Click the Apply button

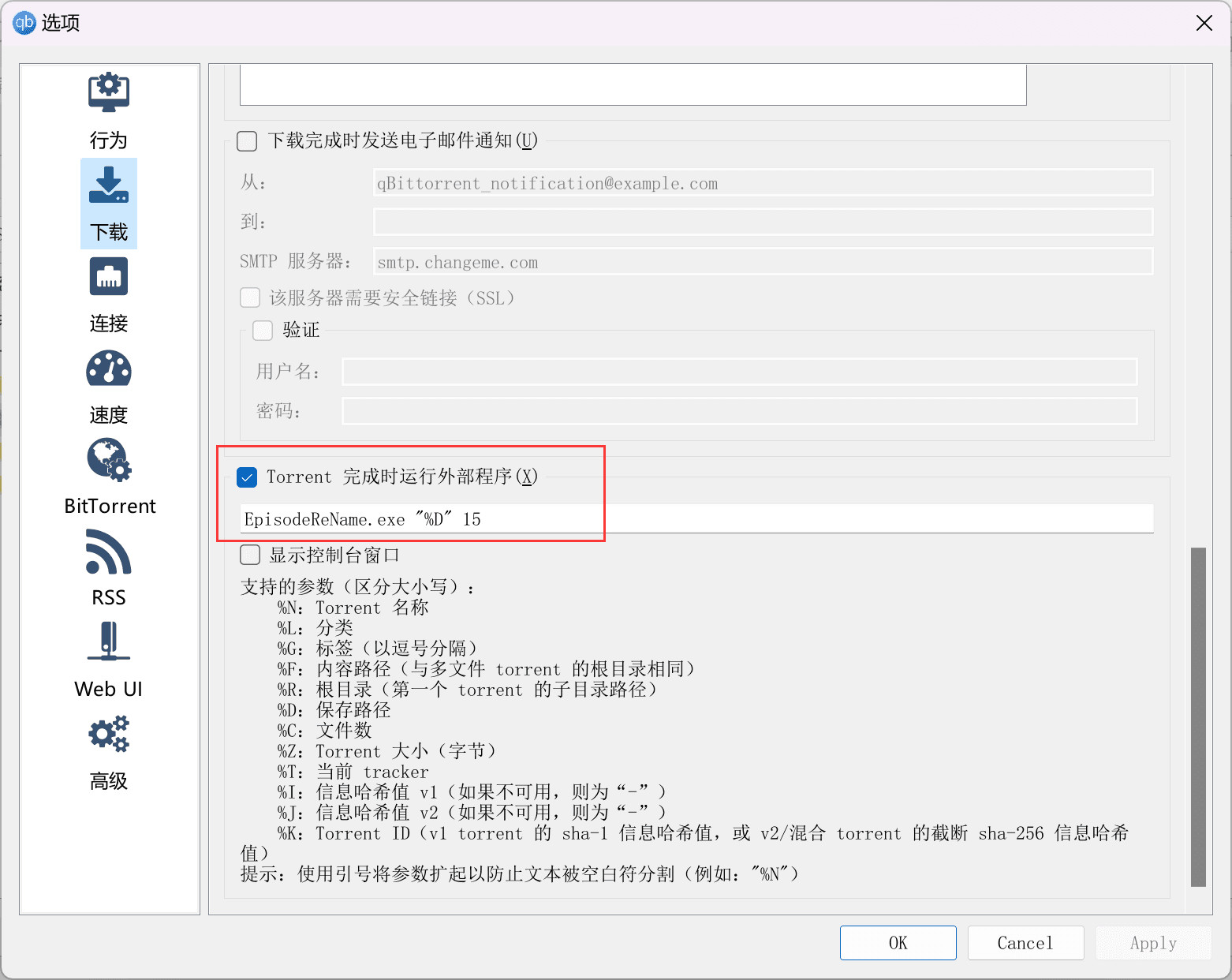(1153, 943)
